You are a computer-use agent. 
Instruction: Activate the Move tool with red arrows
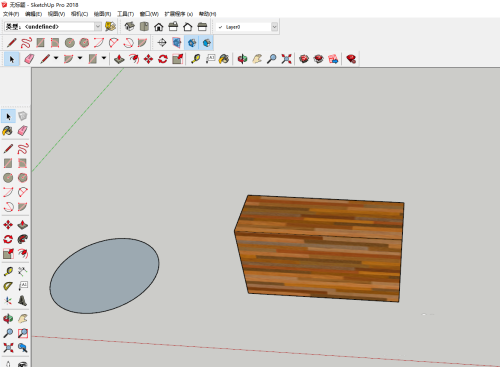[x=148, y=59]
